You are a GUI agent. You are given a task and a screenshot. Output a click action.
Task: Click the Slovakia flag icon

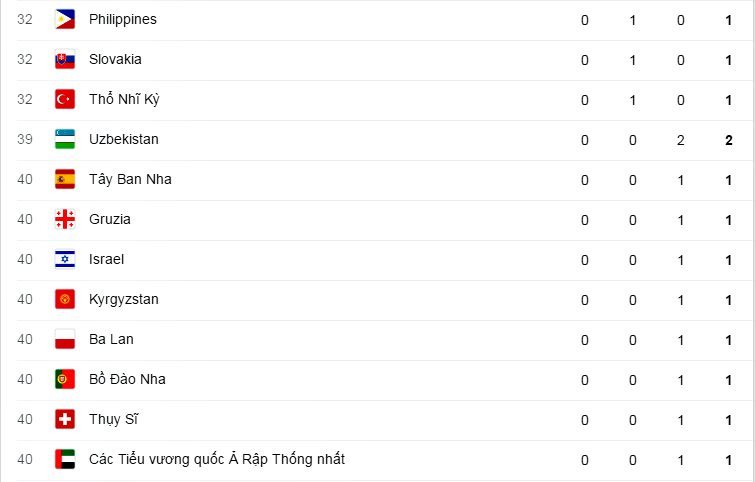click(x=65, y=59)
